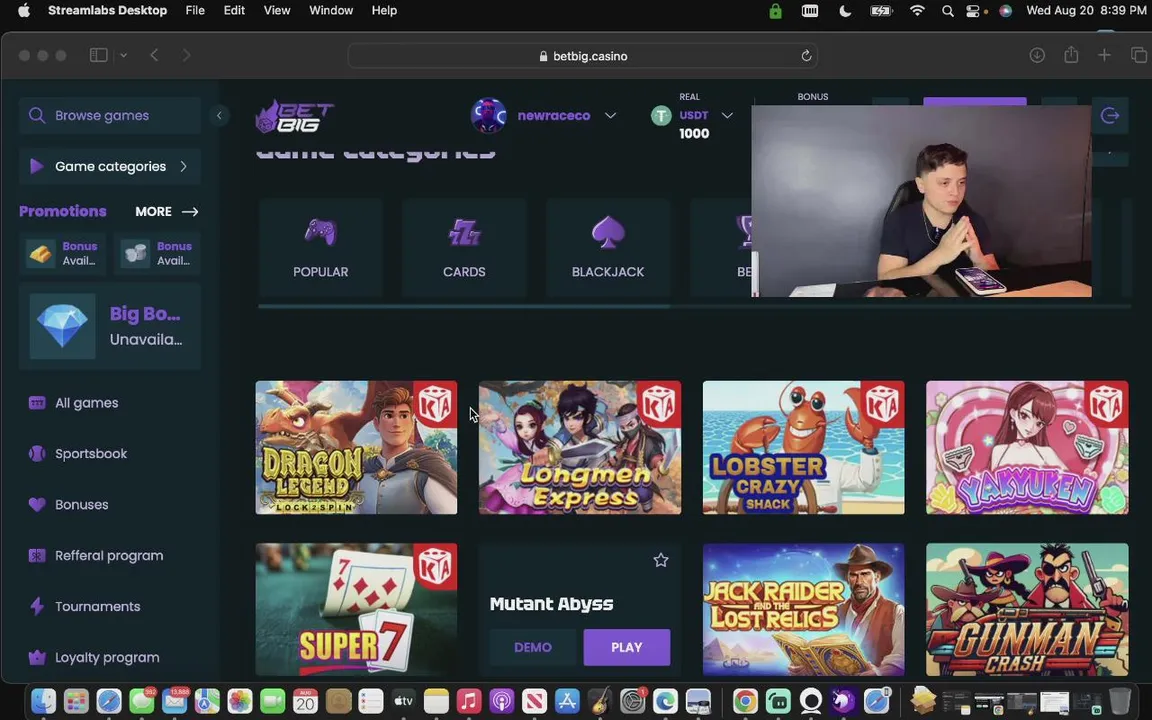
Task: Open the Gunman Crash game thumbnail
Action: coord(1027,610)
